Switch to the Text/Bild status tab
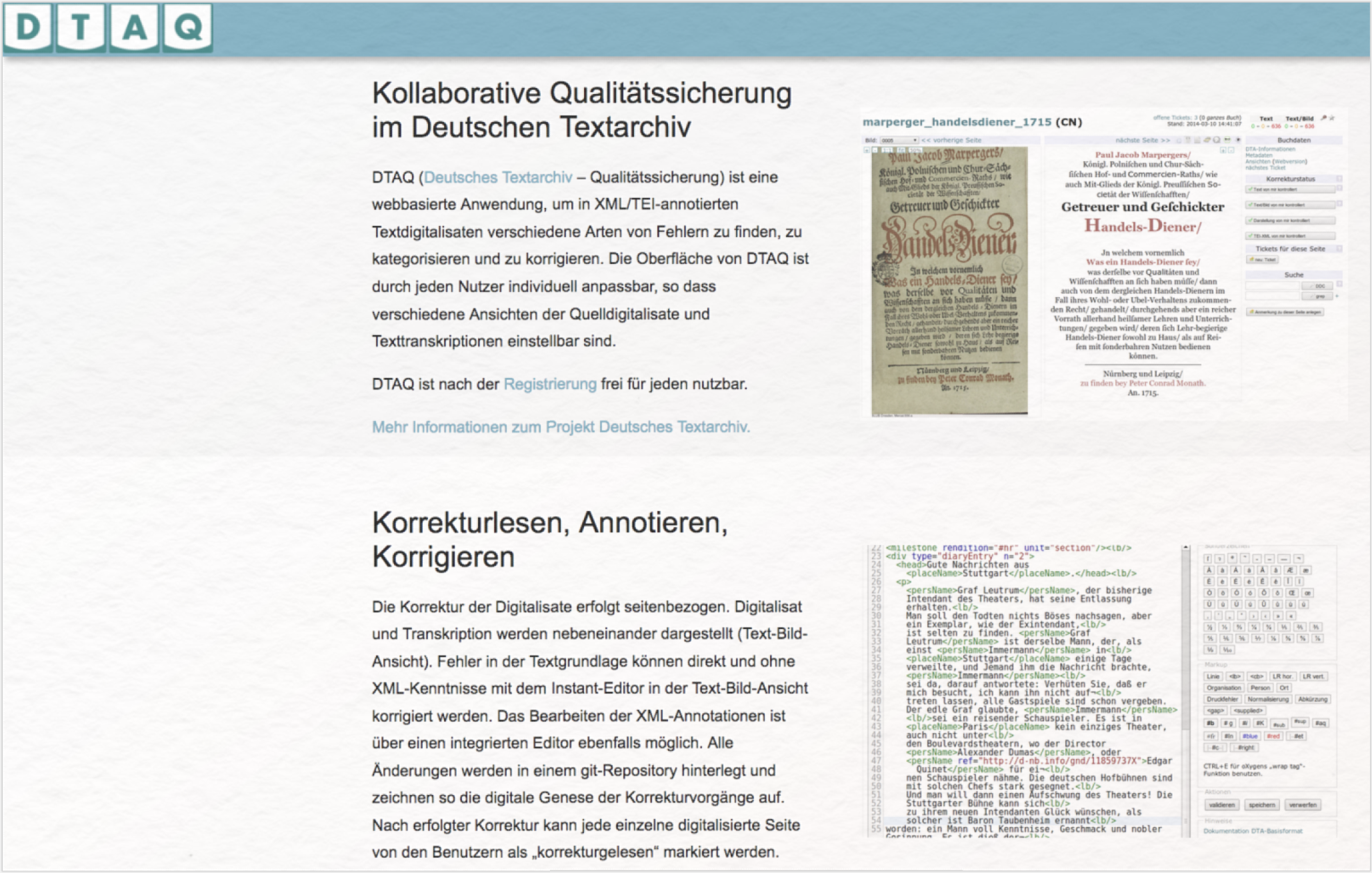1372x873 pixels. click(x=1300, y=119)
